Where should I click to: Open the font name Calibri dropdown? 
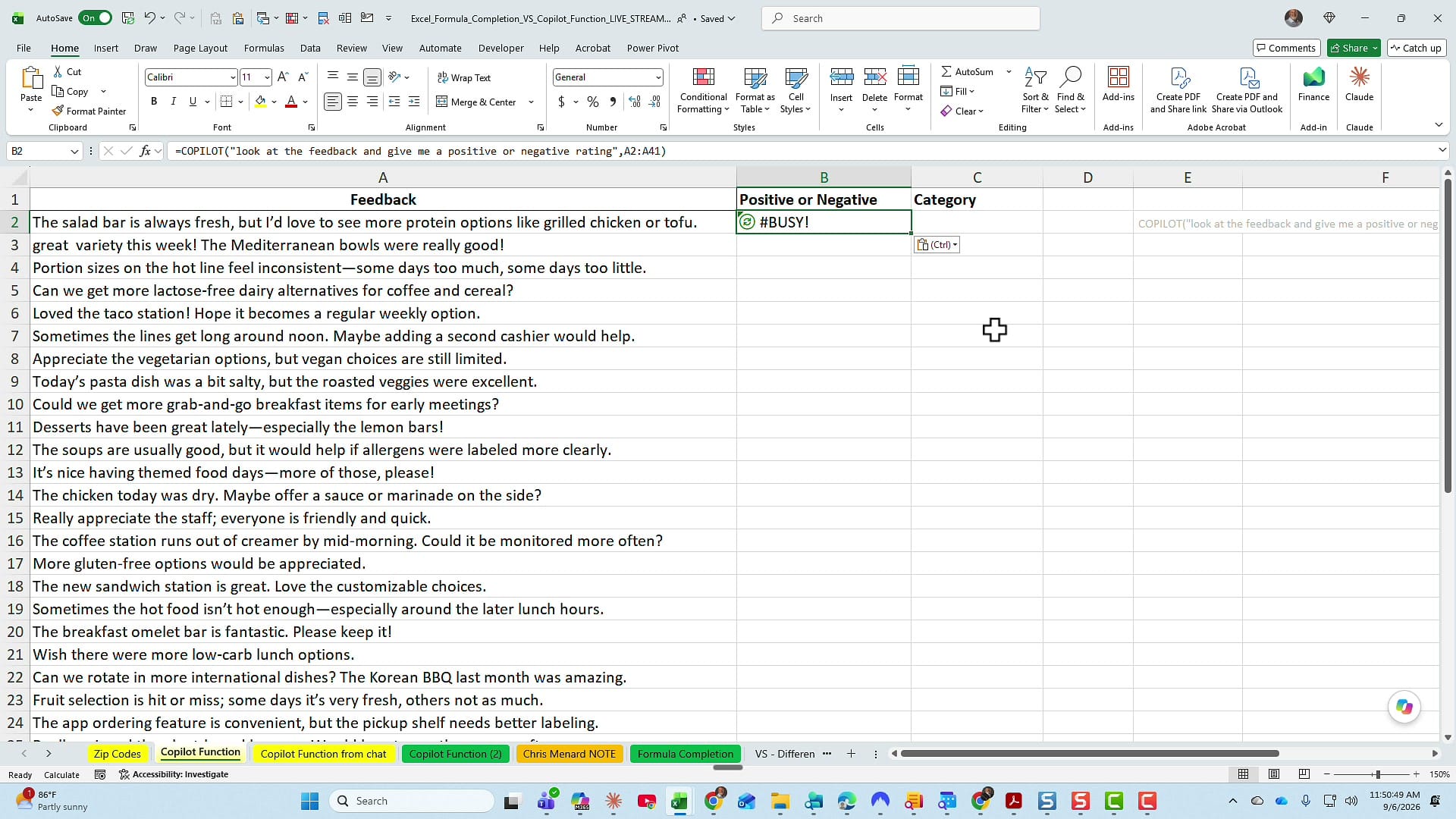tap(232, 77)
